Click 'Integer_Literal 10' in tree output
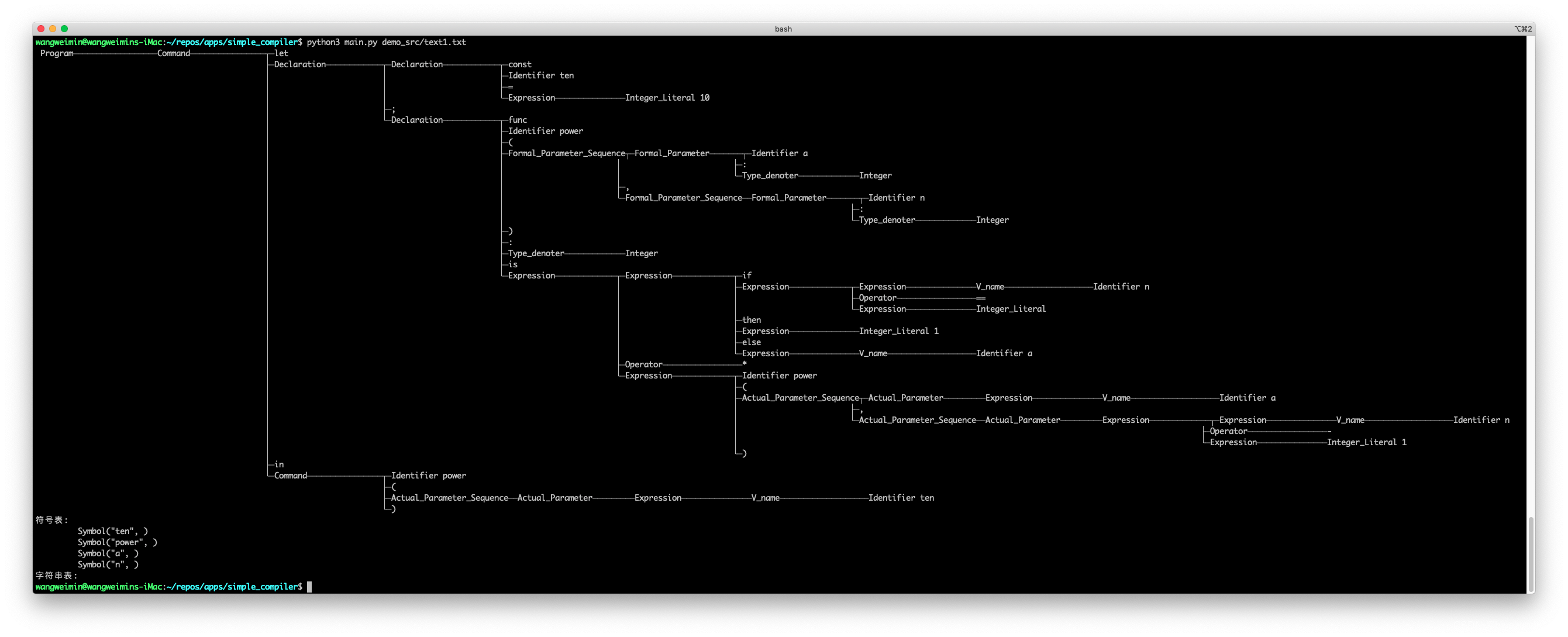The width and height of the screenshot is (1568, 637). pyautogui.click(x=667, y=98)
